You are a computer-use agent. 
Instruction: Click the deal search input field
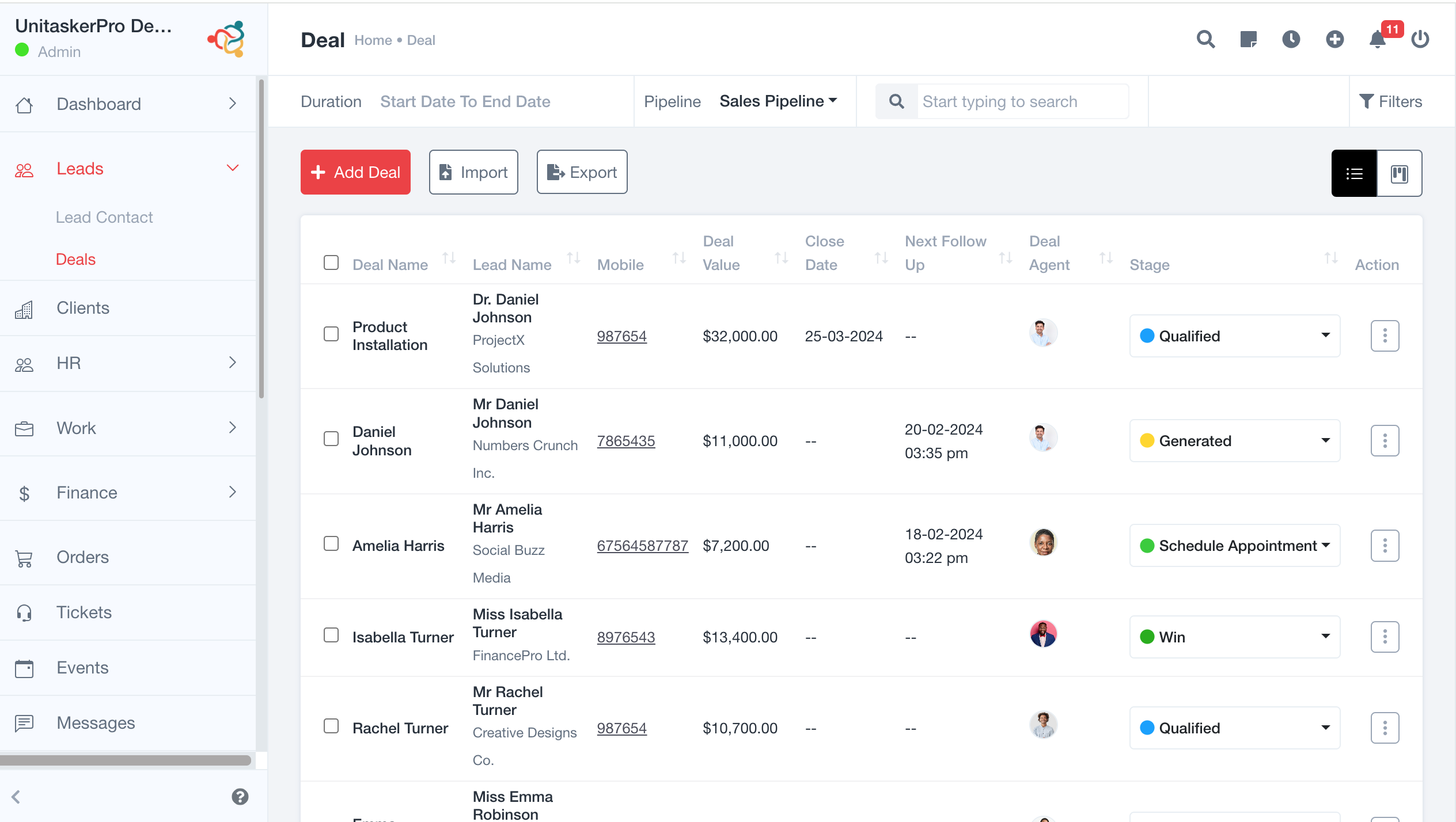[1022, 101]
